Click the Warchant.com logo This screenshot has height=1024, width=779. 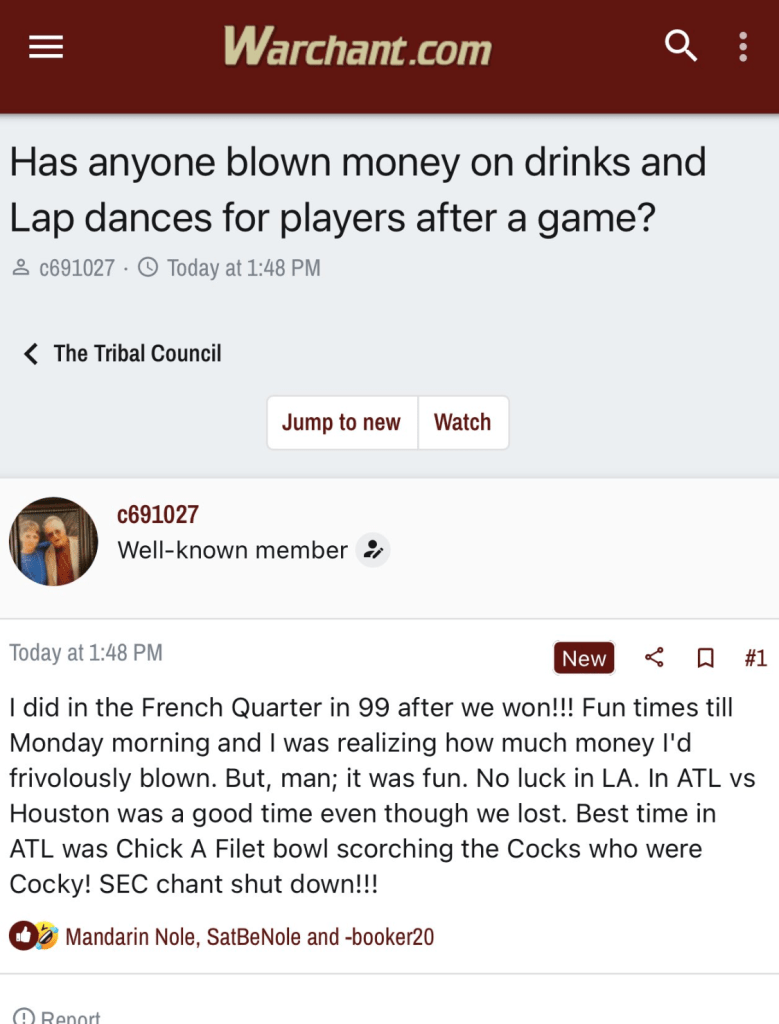click(x=357, y=46)
